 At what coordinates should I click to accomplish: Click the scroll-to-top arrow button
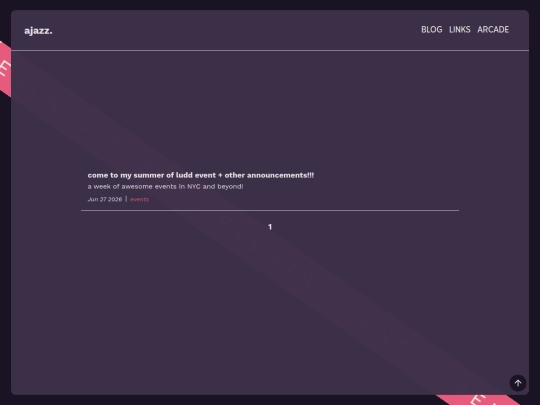(x=518, y=383)
